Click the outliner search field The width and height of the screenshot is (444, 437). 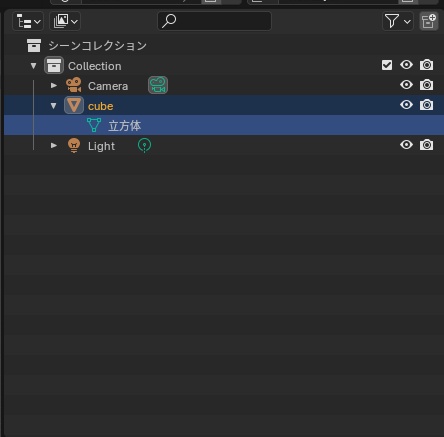coord(214,21)
